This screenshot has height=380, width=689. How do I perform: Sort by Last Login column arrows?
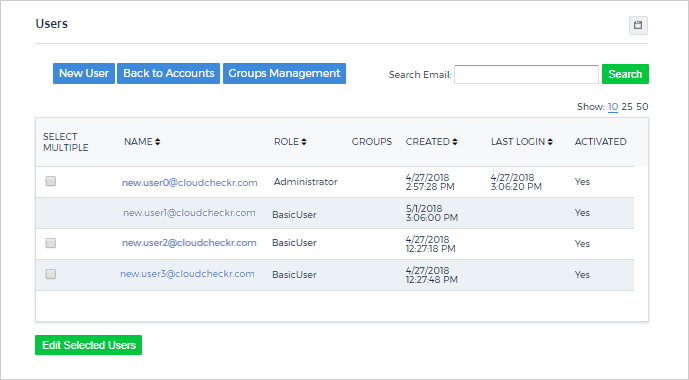pyautogui.click(x=550, y=141)
